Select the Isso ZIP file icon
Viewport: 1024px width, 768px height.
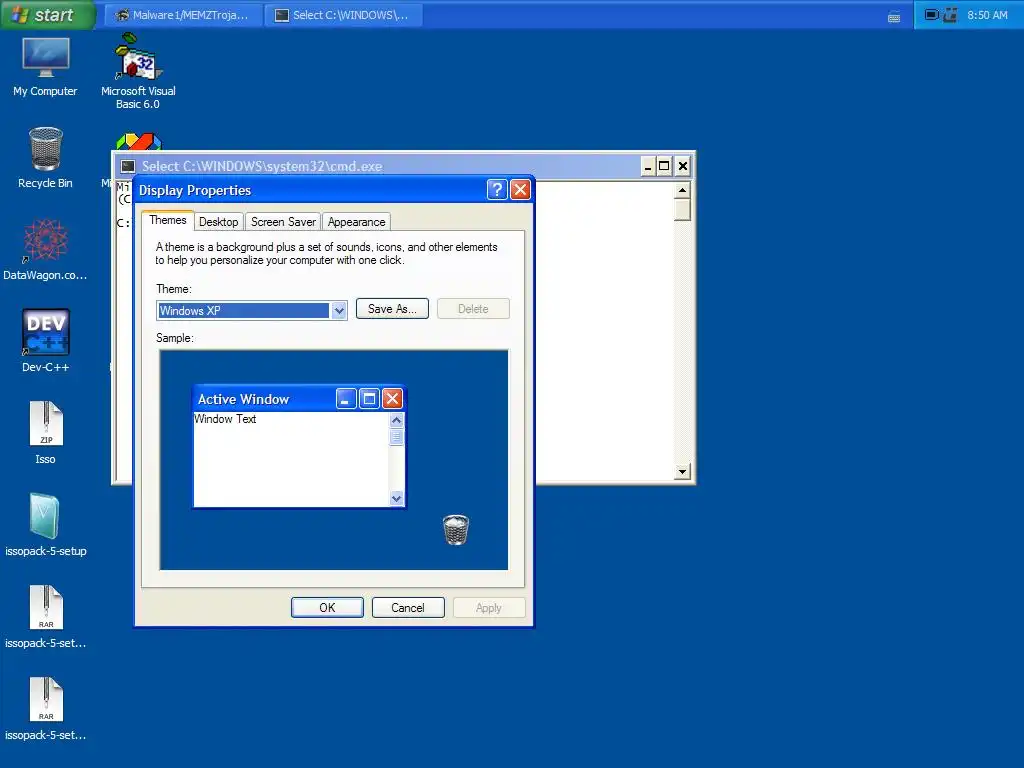coord(45,433)
